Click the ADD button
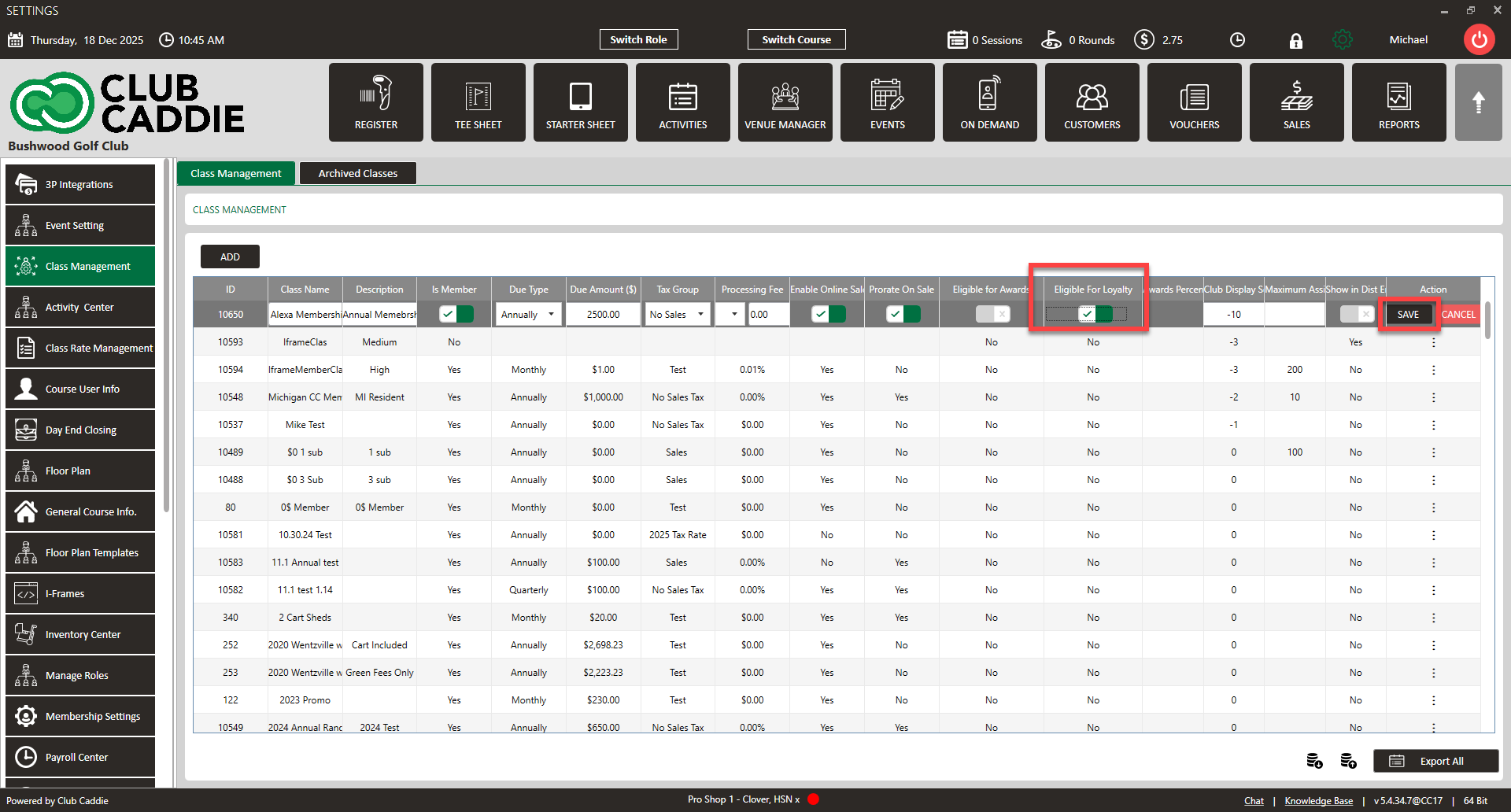The width and height of the screenshot is (1511, 812). (230, 257)
